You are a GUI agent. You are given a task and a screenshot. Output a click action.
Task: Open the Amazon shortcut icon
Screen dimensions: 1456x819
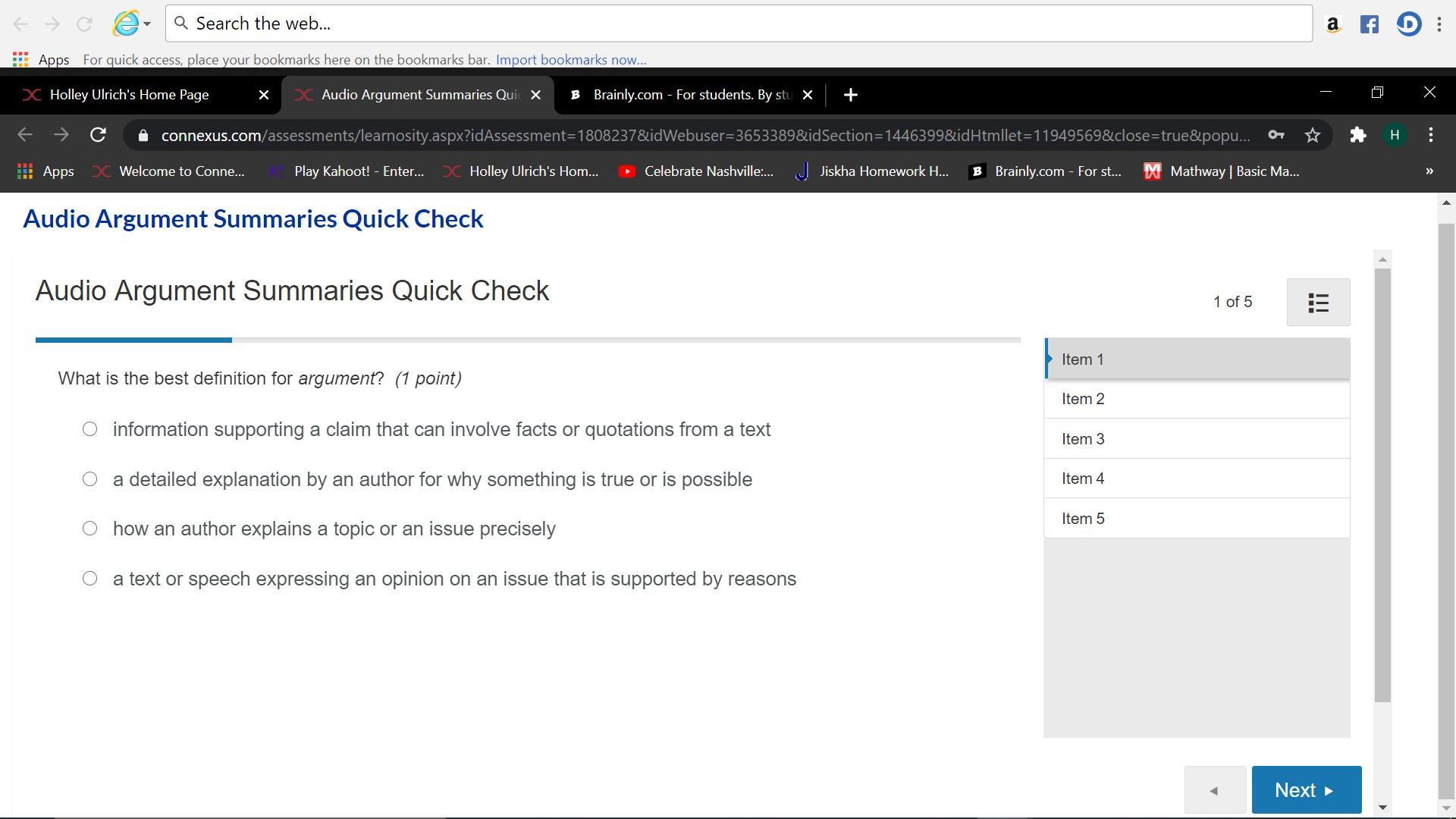tap(1332, 24)
